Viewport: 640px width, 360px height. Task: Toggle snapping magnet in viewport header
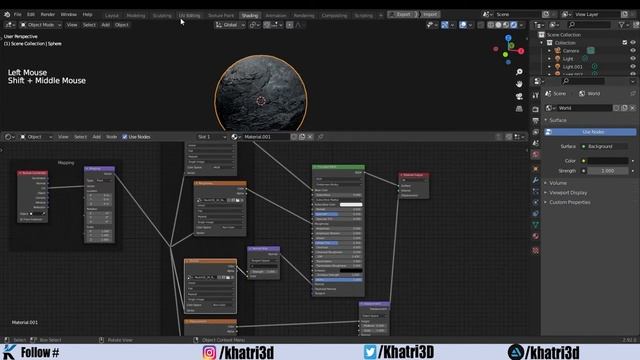tap(267, 25)
